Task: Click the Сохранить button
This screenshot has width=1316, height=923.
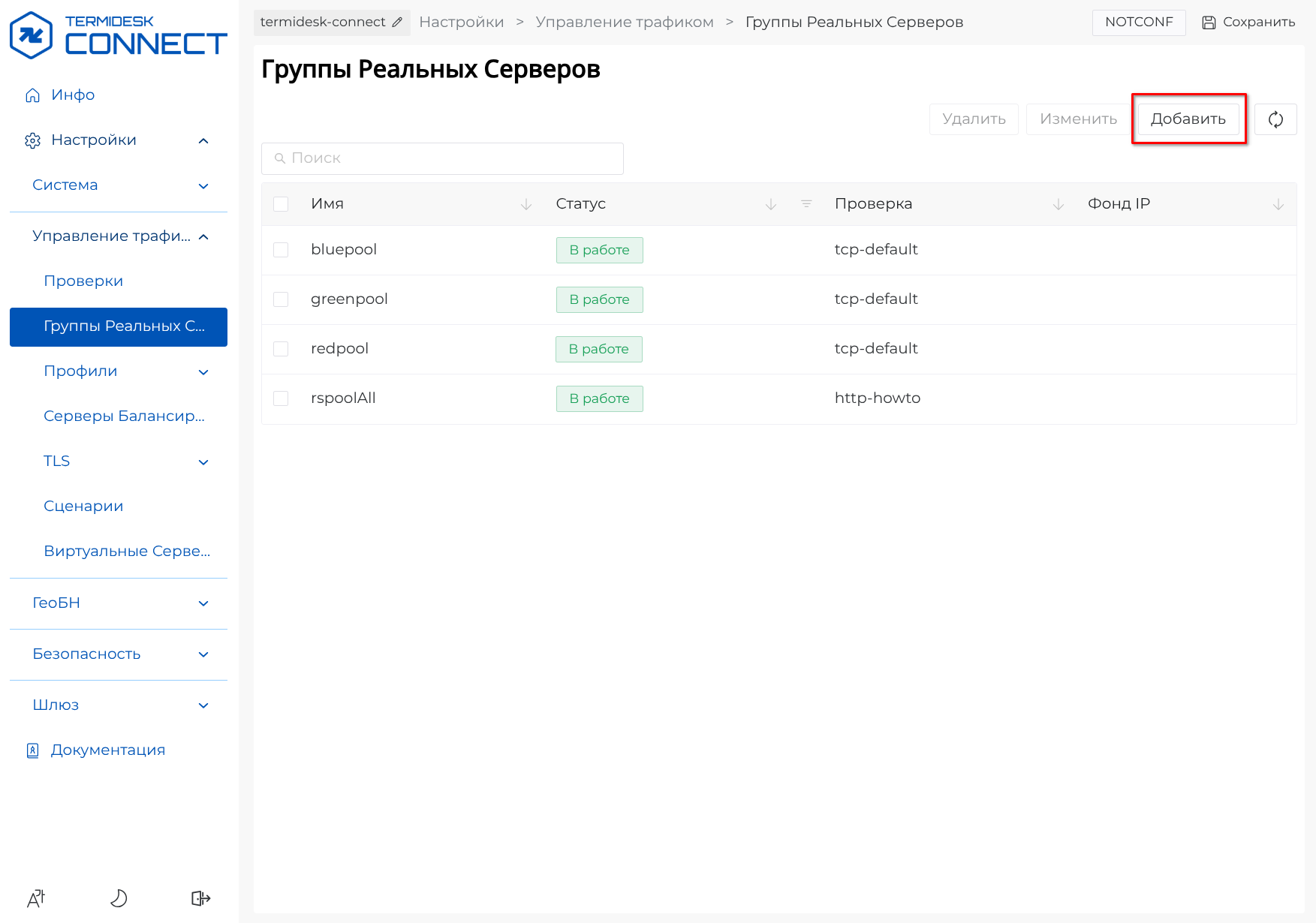Action: pyautogui.click(x=1248, y=23)
